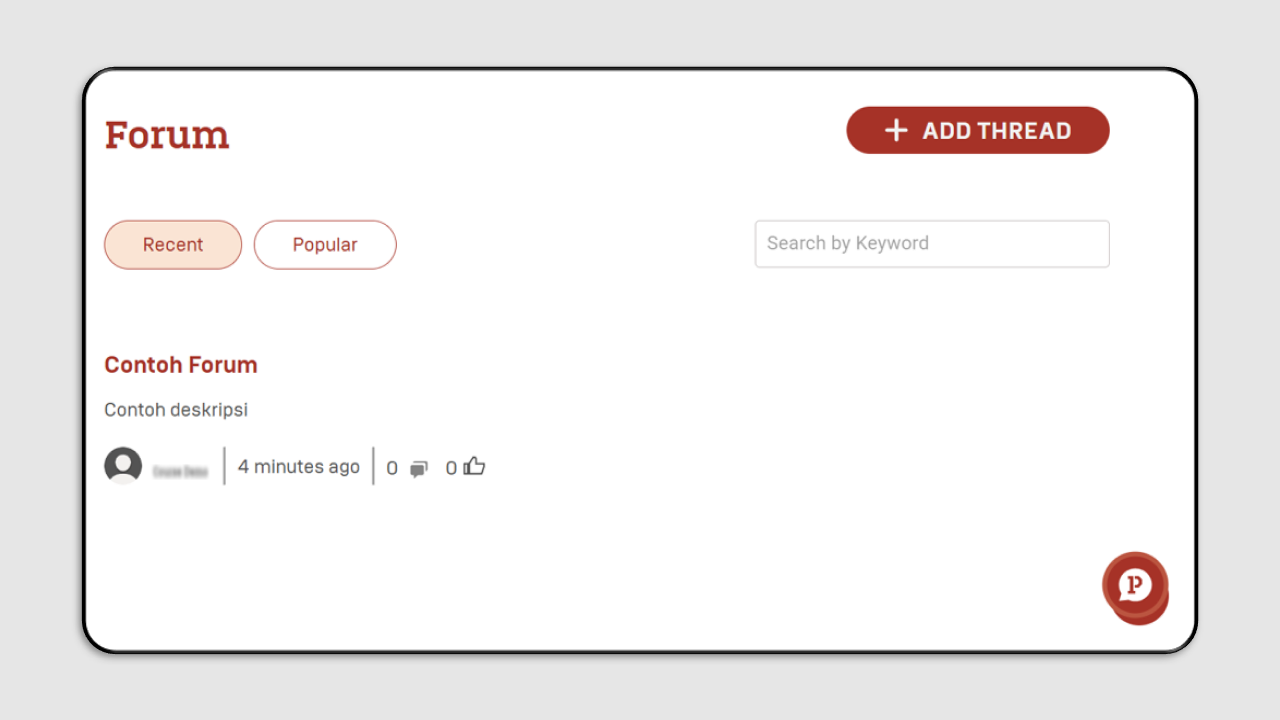Click the like count beside thumbs-up

click(x=451, y=468)
